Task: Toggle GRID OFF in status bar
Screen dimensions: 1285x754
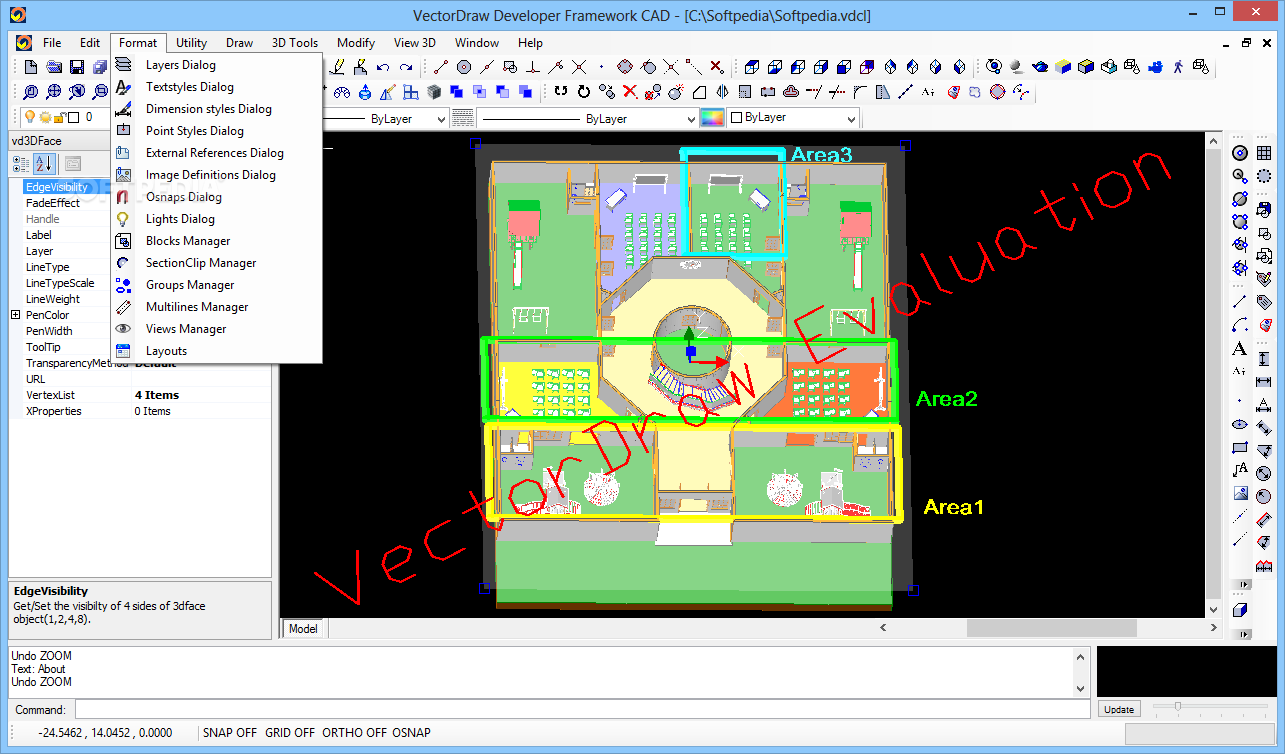Action: pyautogui.click(x=290, y=733)
